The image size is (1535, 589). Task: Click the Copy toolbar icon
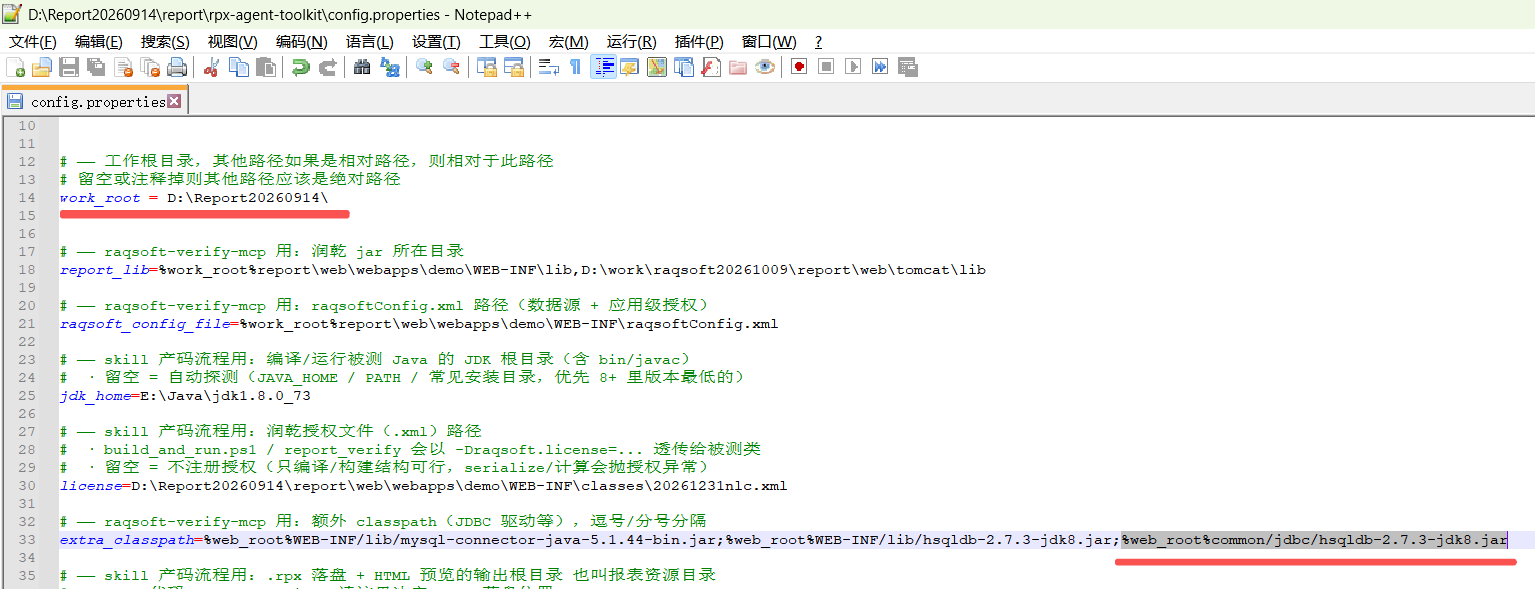point(239,67)
